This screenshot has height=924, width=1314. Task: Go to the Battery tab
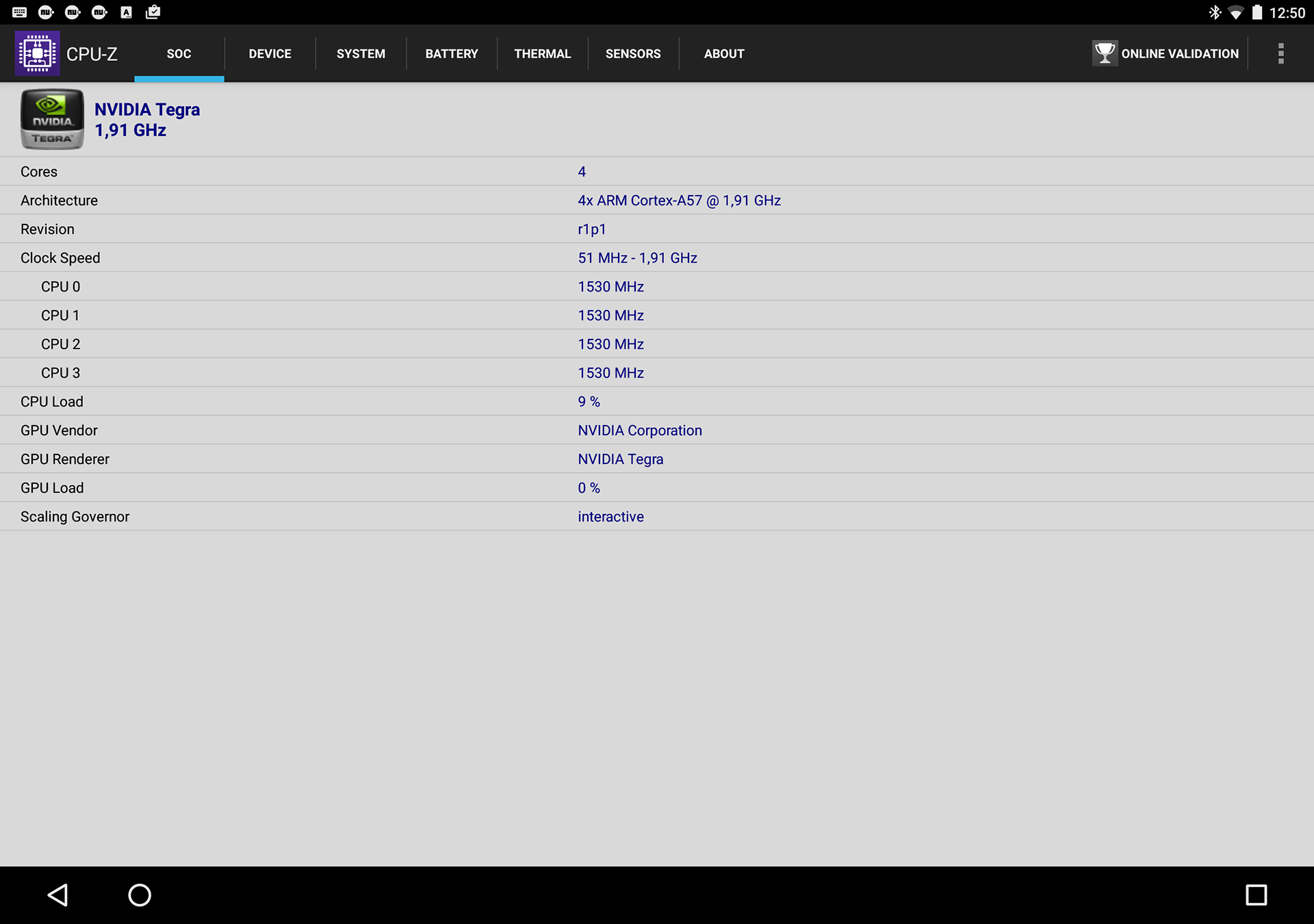click(452, 53)
